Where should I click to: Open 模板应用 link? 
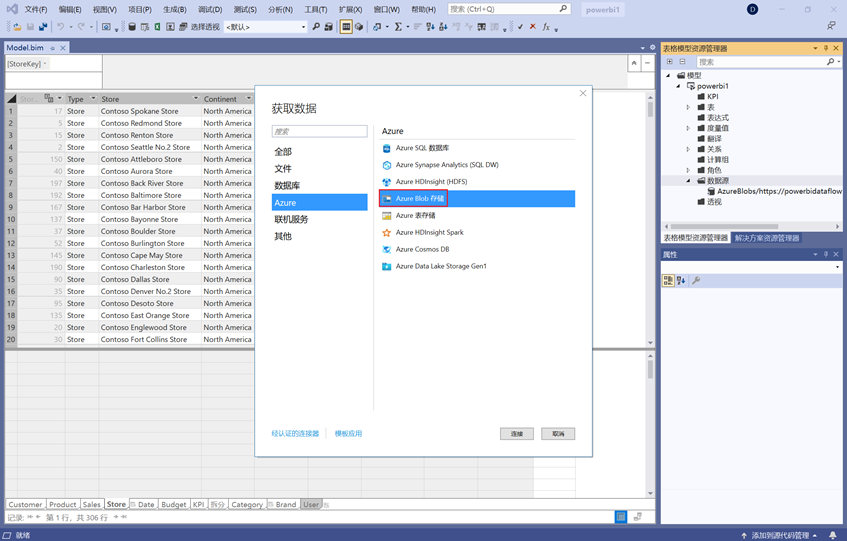tap(348, 434)
